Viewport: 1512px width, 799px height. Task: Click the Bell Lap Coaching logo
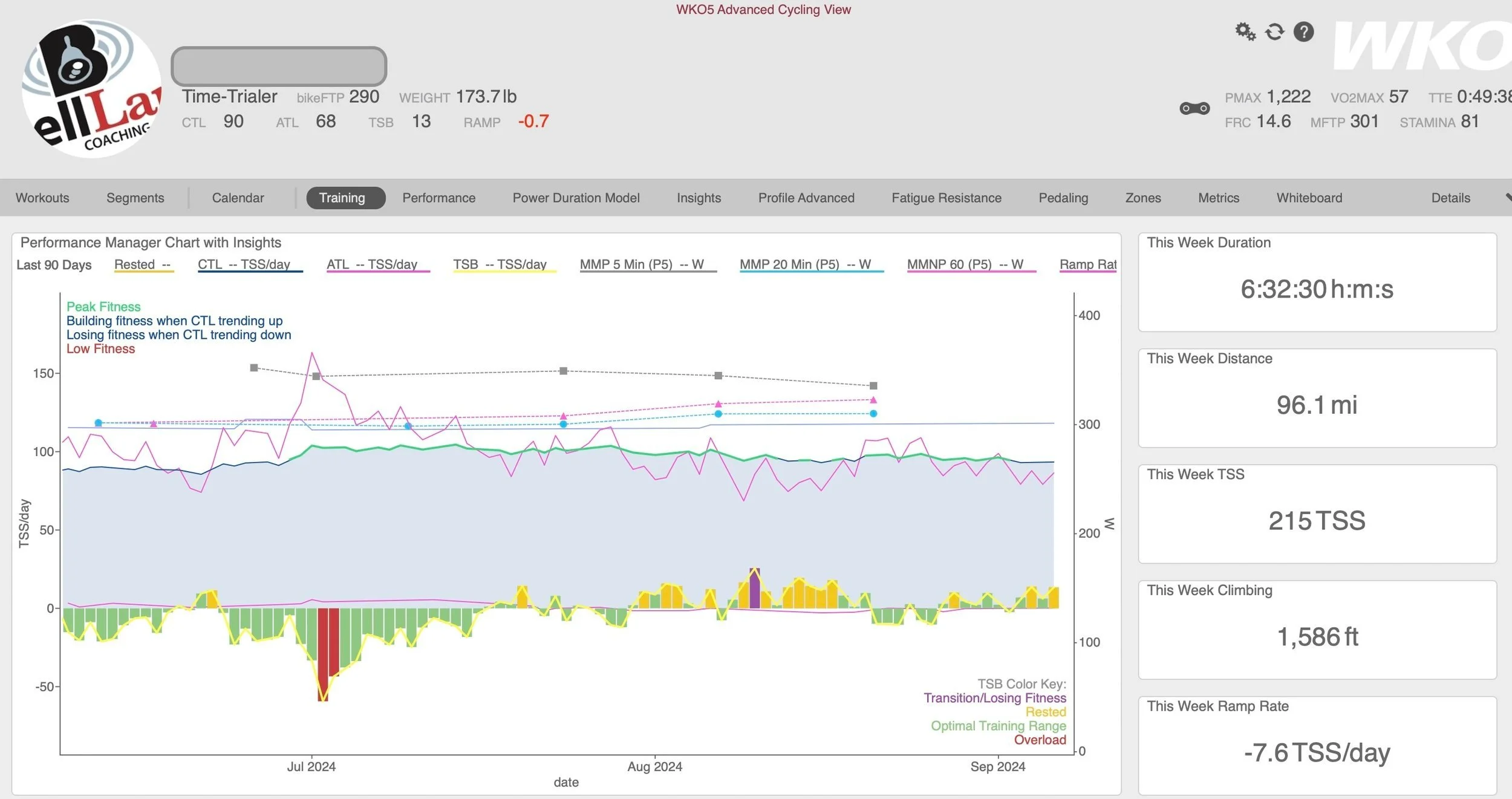click(92, 89)
